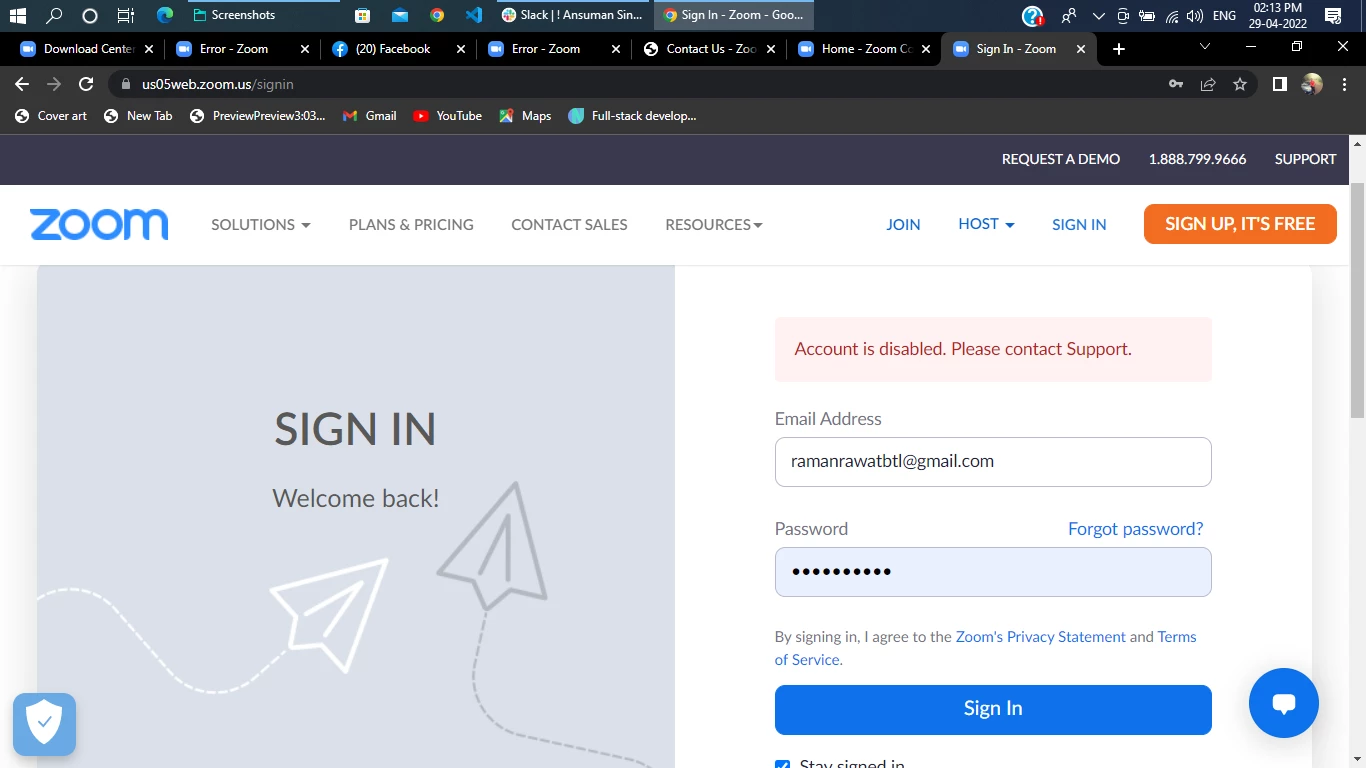
Task: Open the Maps bookmark
Action: [x=525, y=116]
